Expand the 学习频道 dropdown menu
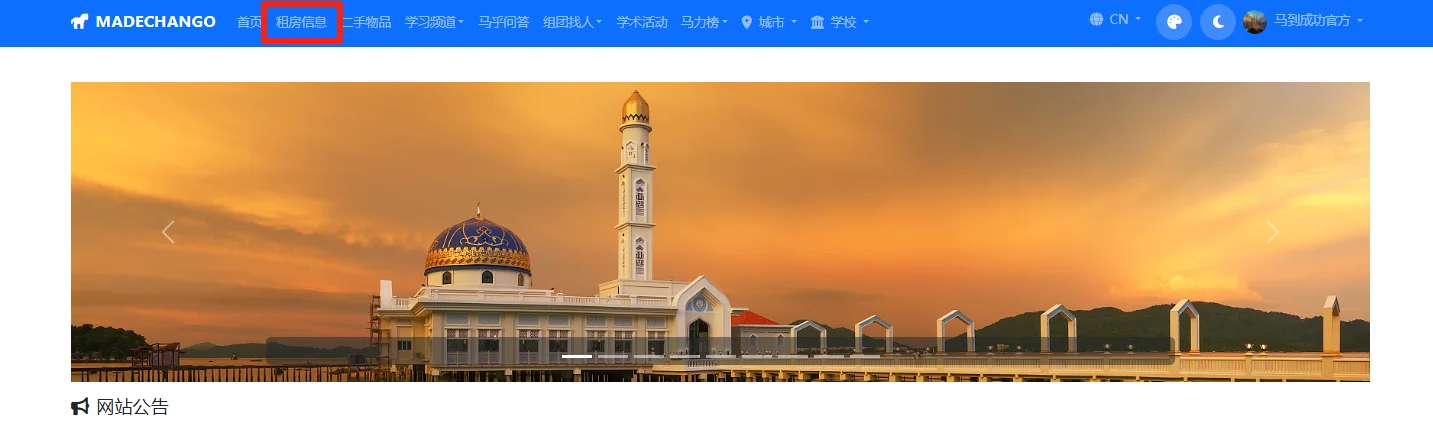The image size is (1433, 423). point(434,22)
